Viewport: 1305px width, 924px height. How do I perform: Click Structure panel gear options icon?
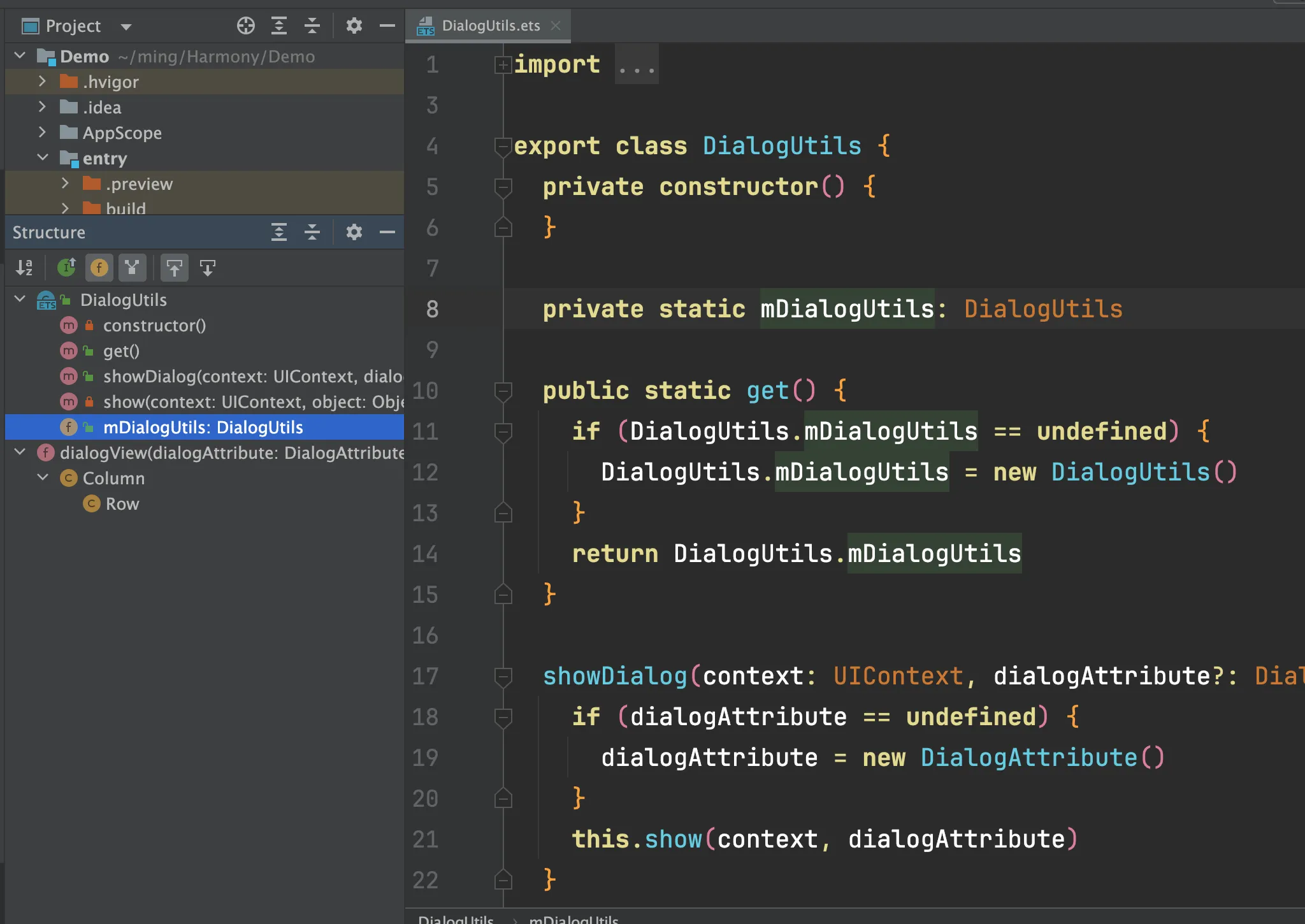pyautogui.click(x=354, y=232)
